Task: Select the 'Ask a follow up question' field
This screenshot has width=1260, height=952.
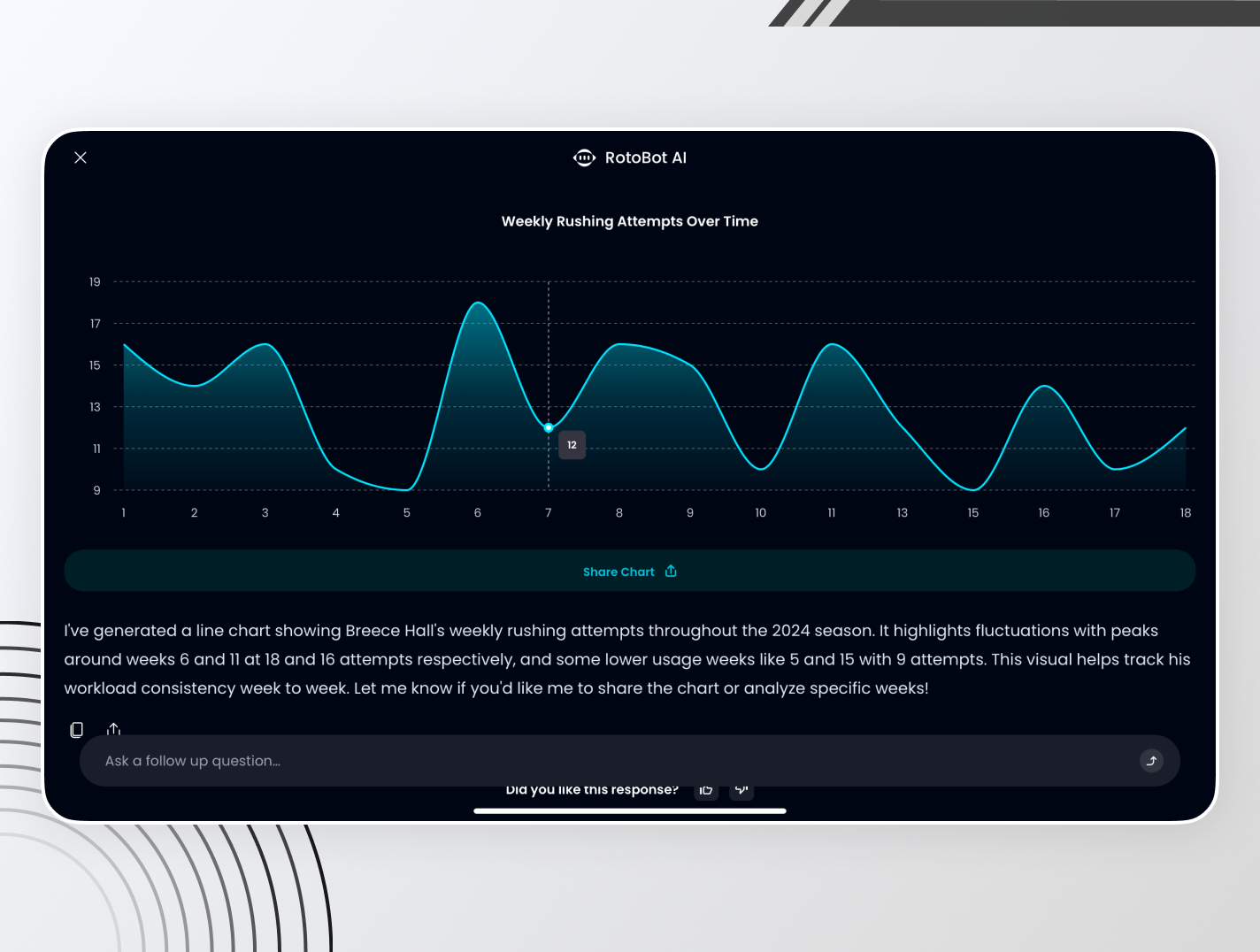Action: 354,760
